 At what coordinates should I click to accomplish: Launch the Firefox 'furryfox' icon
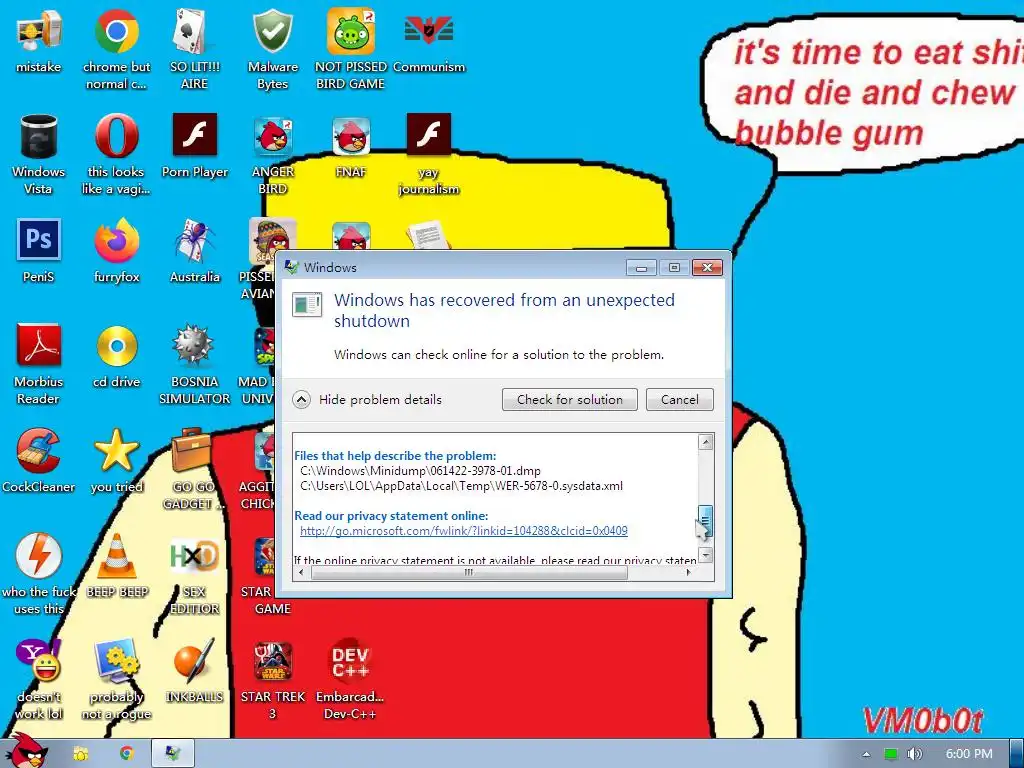(116, 251)
